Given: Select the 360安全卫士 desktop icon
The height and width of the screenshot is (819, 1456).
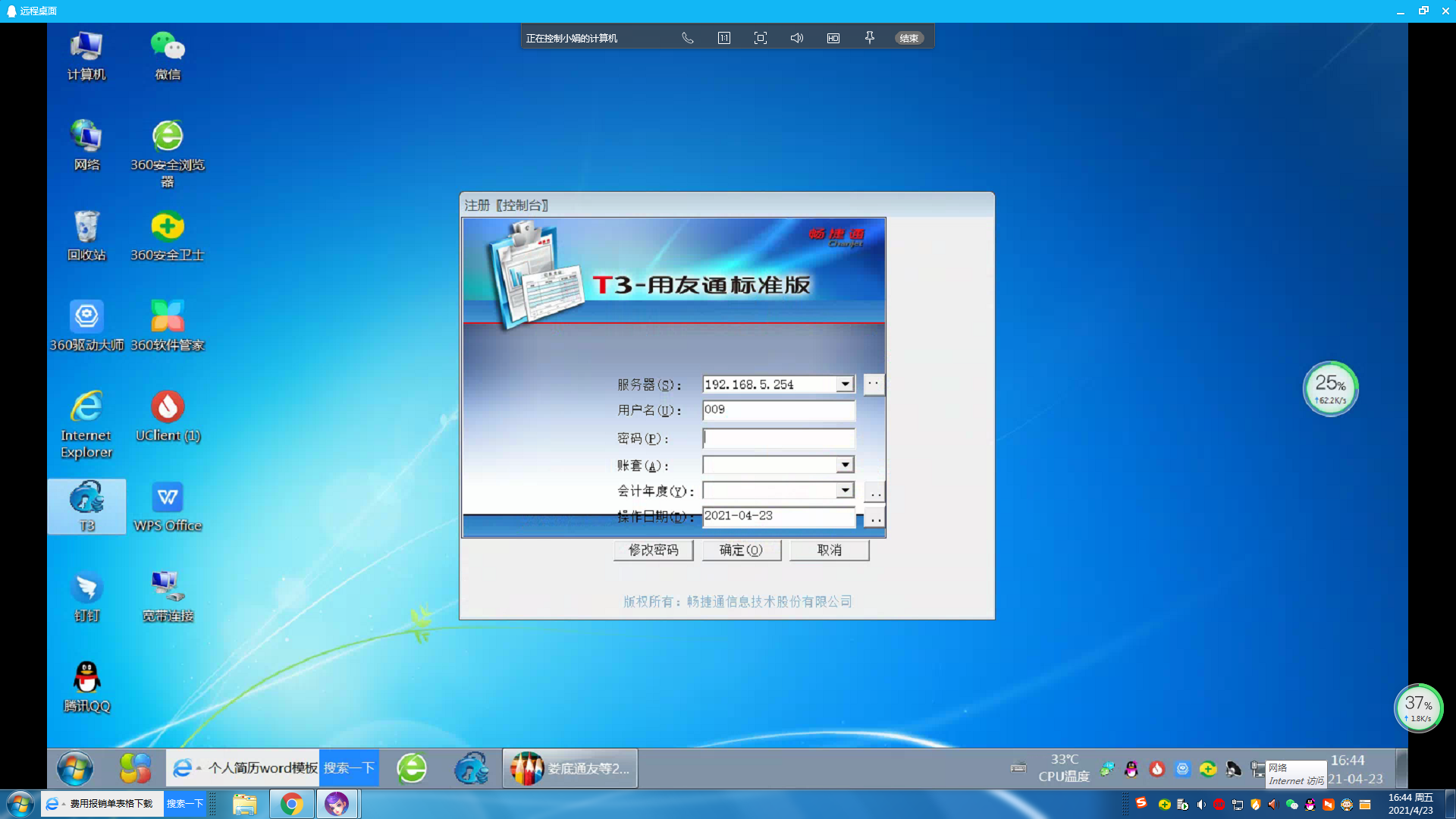Looking at the screenshot, I should click(168, 236).
